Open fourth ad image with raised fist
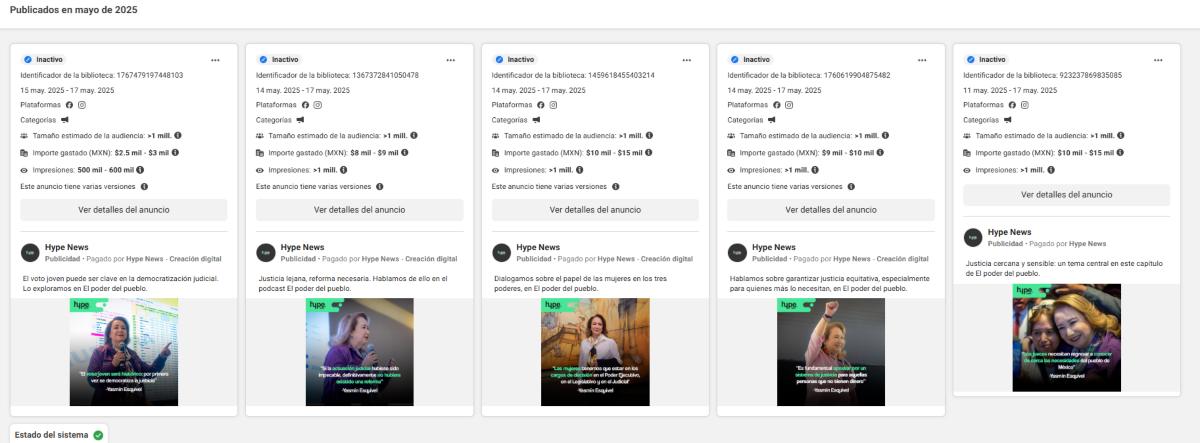Image resolution: width=1200 pixels, height=443 pixels. click(x=831, y=352)
